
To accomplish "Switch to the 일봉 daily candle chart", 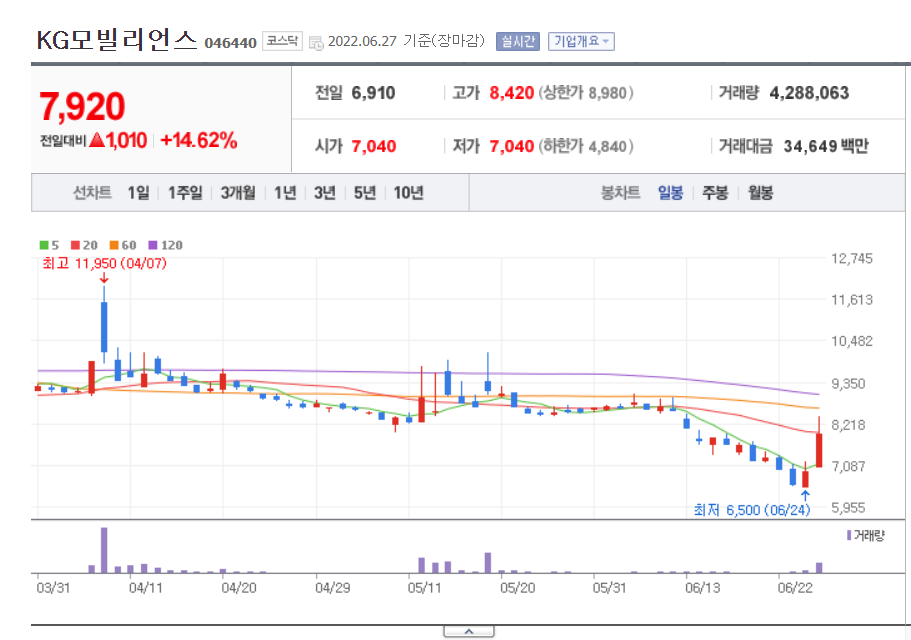I will 670,193.
